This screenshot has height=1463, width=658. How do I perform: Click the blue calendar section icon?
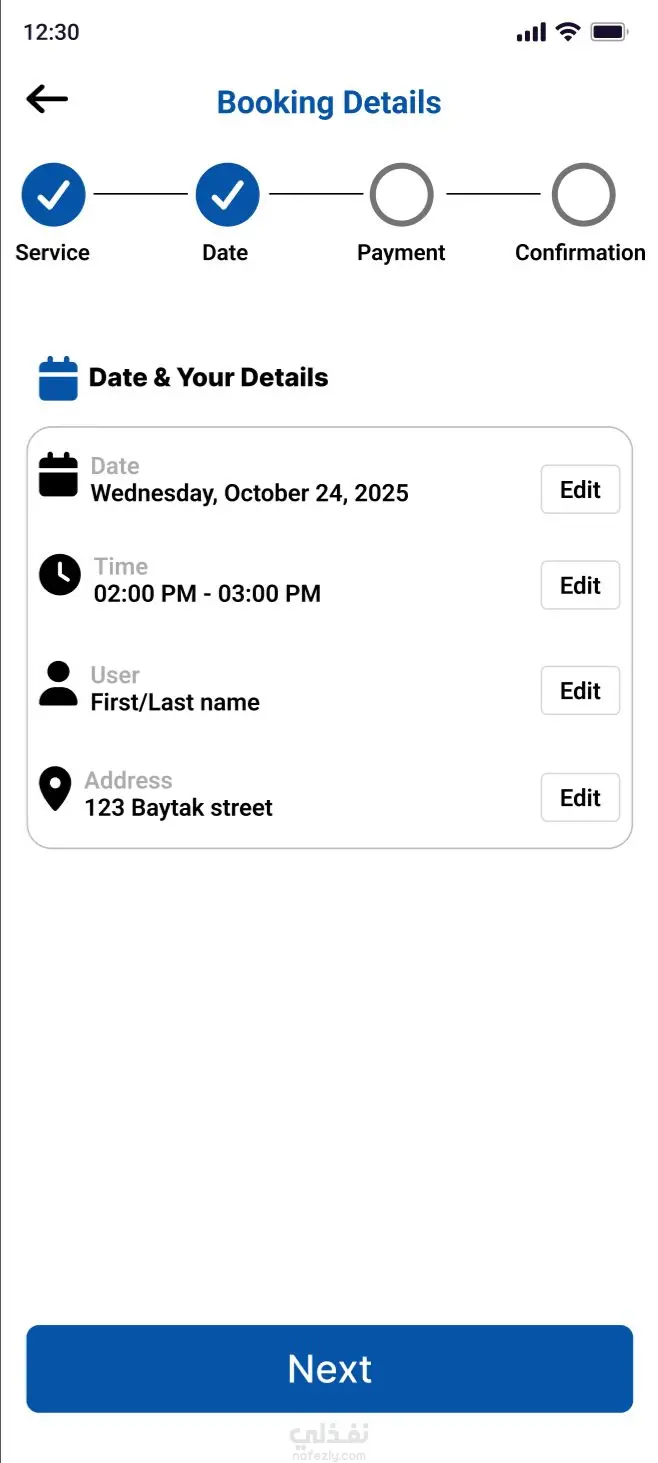tap(58, 379)
